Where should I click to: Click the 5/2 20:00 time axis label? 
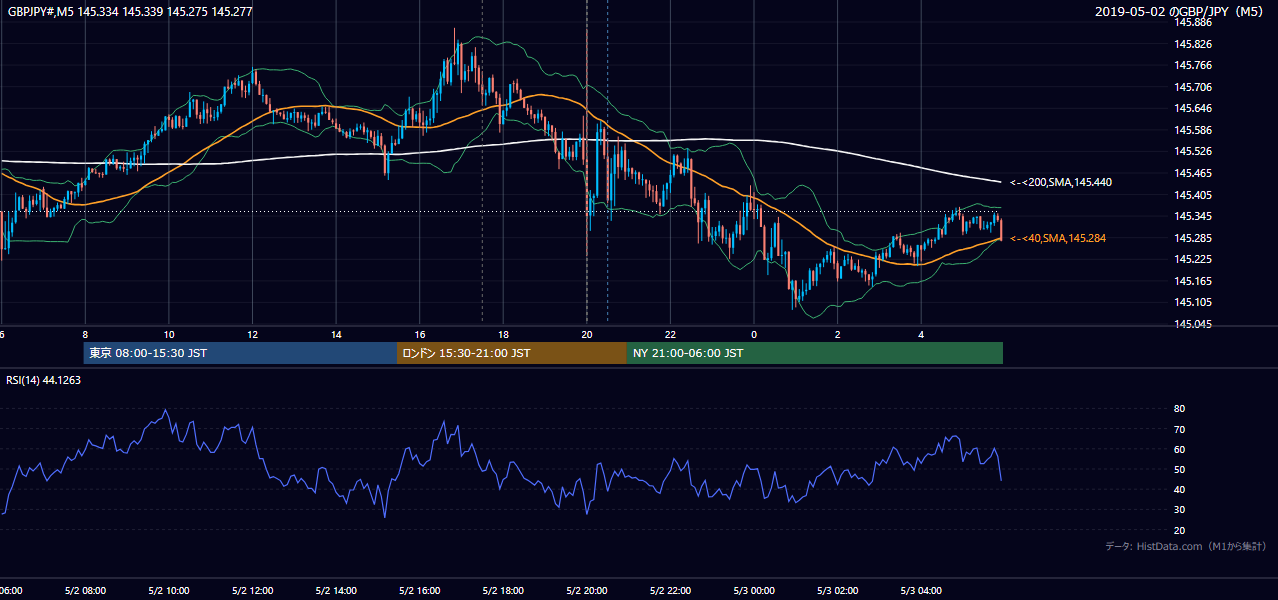tap(587, 591)
